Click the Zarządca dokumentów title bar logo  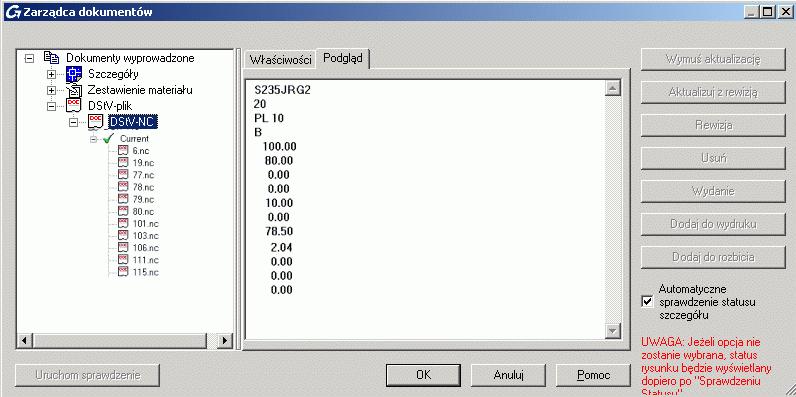tap(13, 12)
